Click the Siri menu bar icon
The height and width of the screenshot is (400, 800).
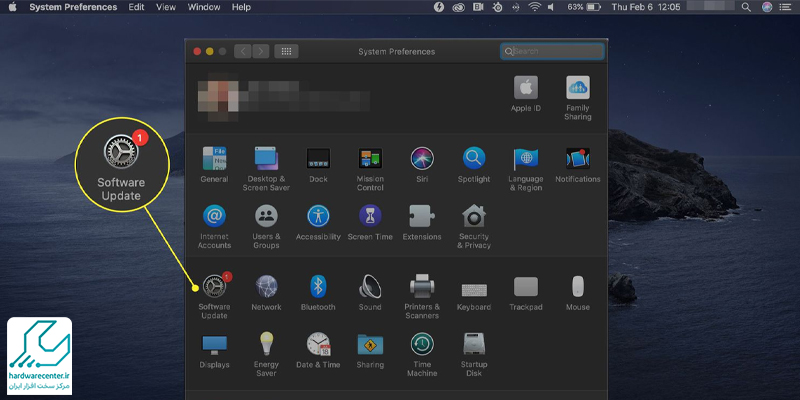click(x=767, y=7)
